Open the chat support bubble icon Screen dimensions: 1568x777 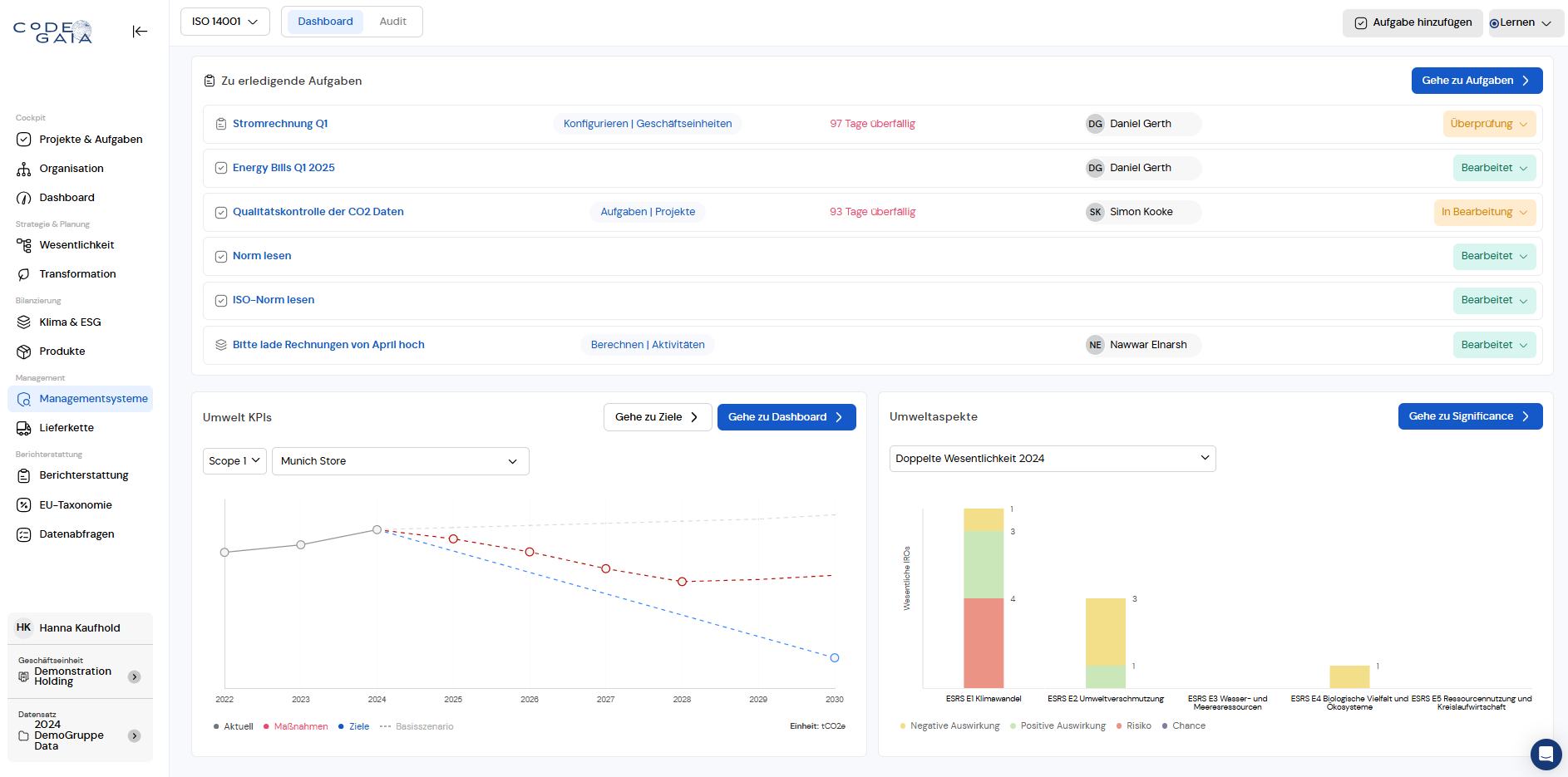pos(1546,754)
